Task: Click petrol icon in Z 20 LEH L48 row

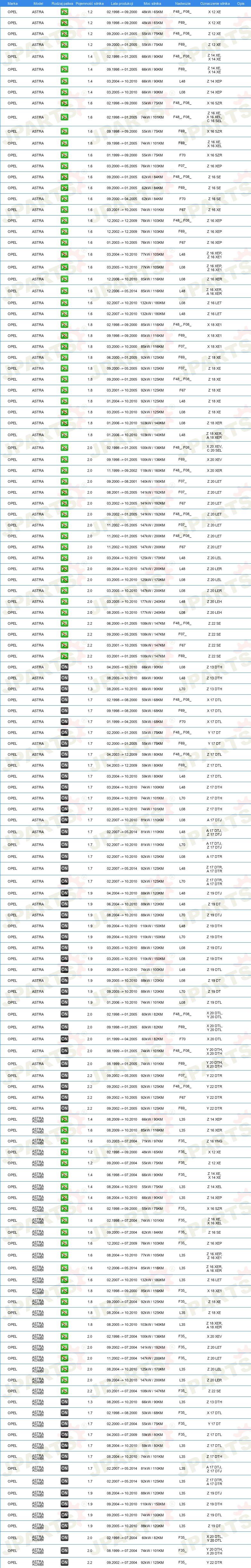Action: coord(64,601)
